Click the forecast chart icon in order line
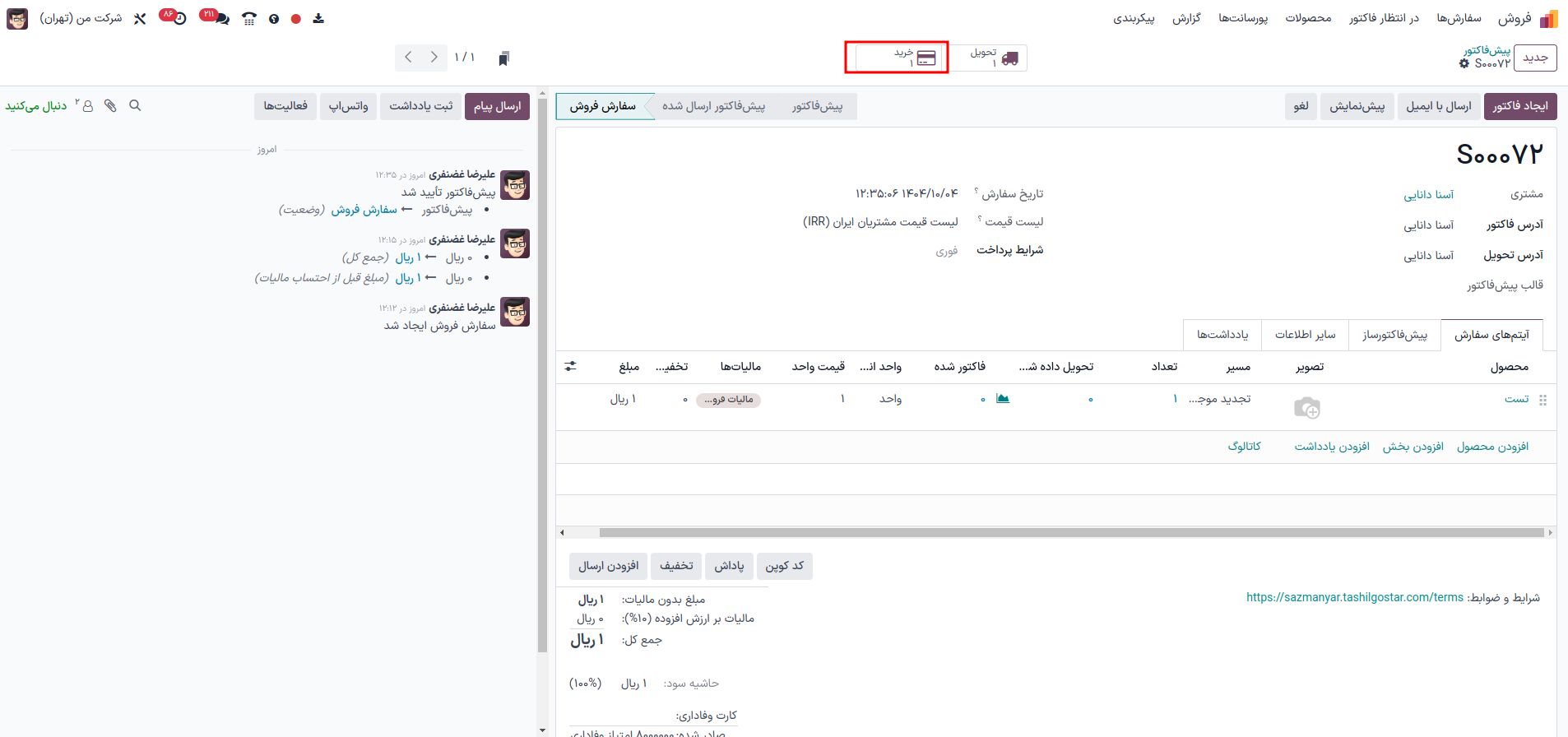This screenshot has height=737, width=1568. pos(1002,399)
